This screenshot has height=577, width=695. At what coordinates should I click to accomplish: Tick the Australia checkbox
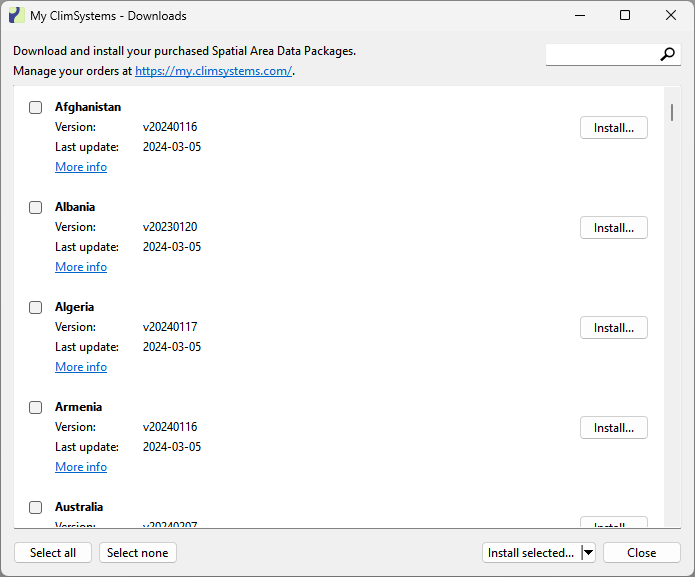click(x=35, y=507)
